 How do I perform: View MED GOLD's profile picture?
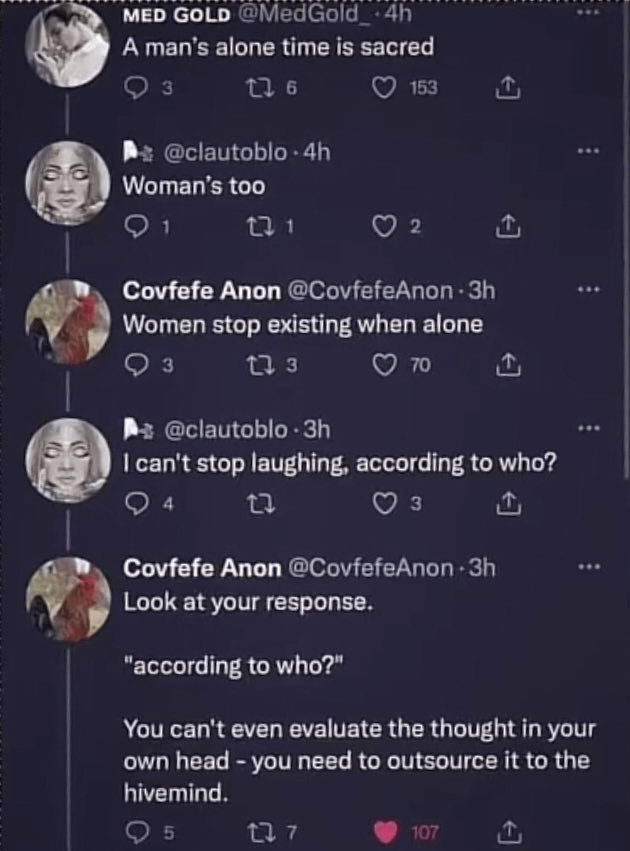coord(68,45)
